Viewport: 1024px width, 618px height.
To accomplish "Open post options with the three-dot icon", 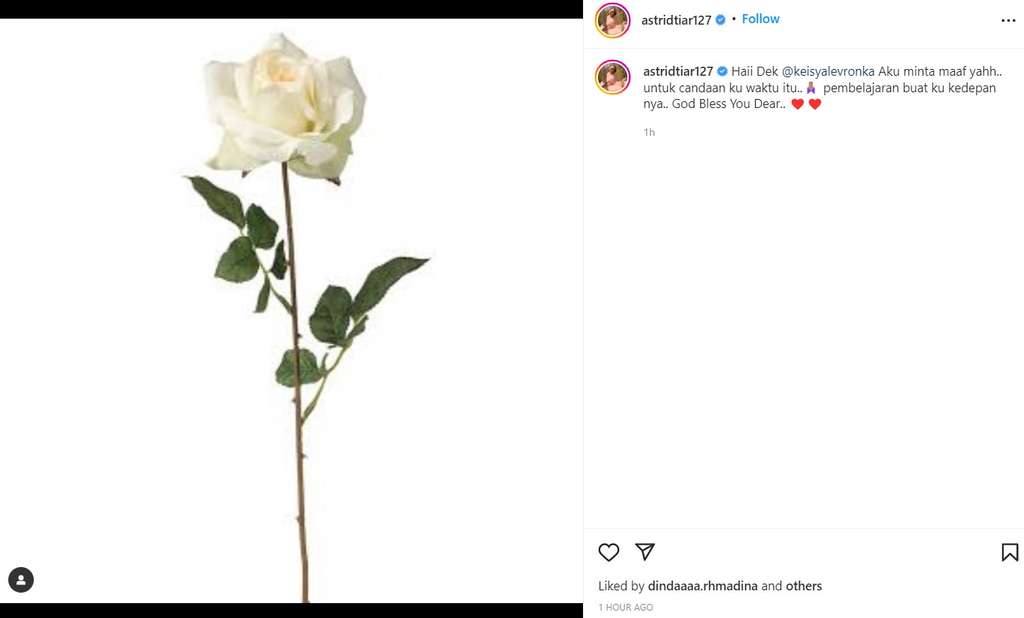I will pyautogui.click(x=1007, y=20).
